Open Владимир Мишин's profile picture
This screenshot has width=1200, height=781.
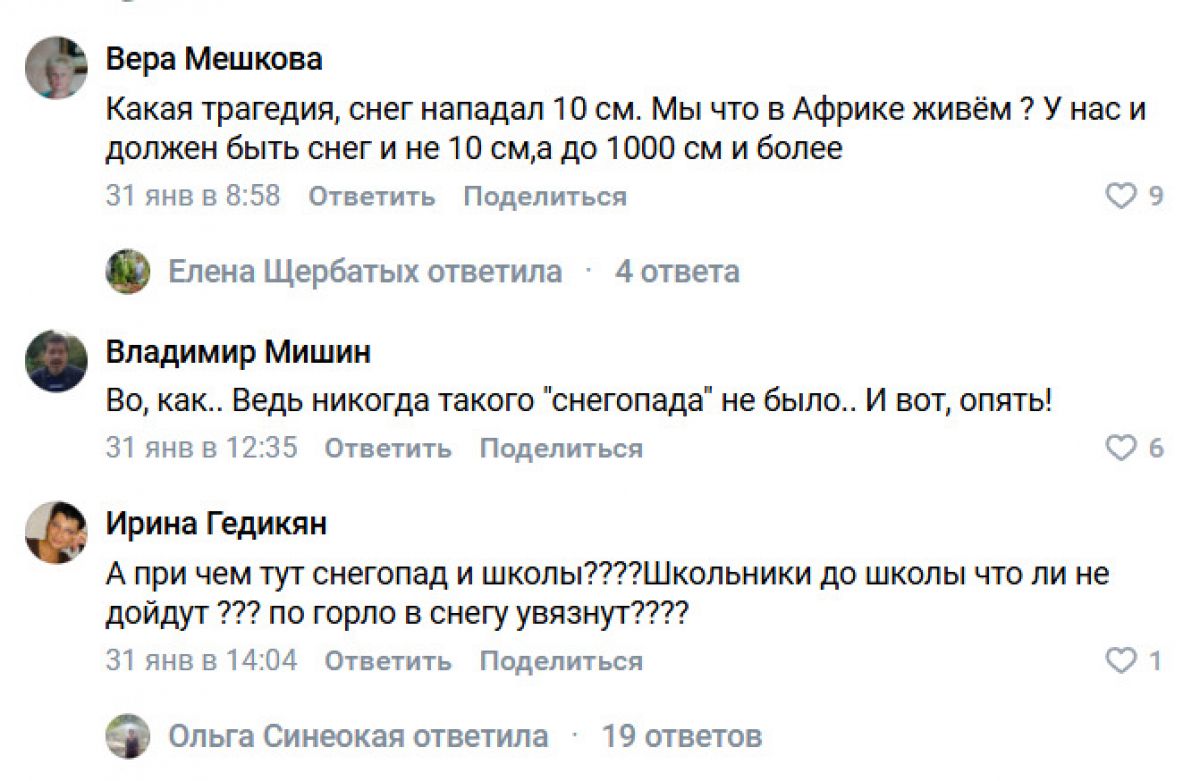tap(56, 361)
